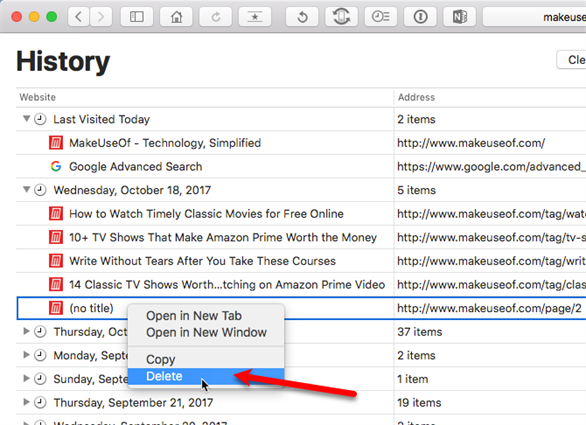The image size is (586, 425).
Task: Select the (no title) history entry
Action: (x=91, y=308)
